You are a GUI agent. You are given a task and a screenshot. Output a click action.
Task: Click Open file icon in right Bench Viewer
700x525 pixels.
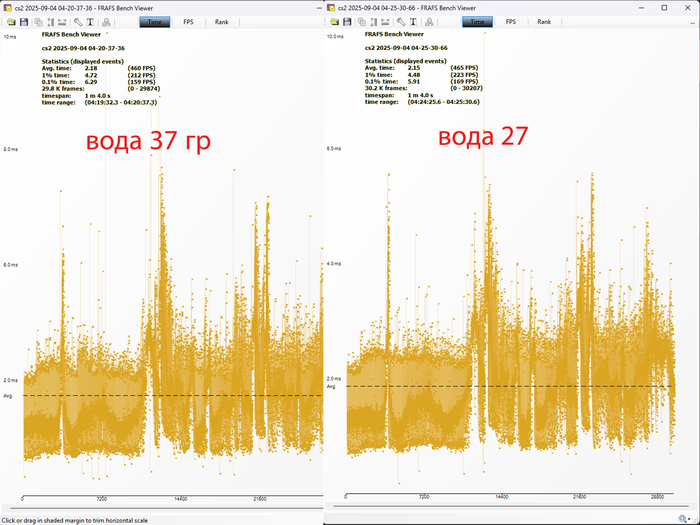coord(333,21)
